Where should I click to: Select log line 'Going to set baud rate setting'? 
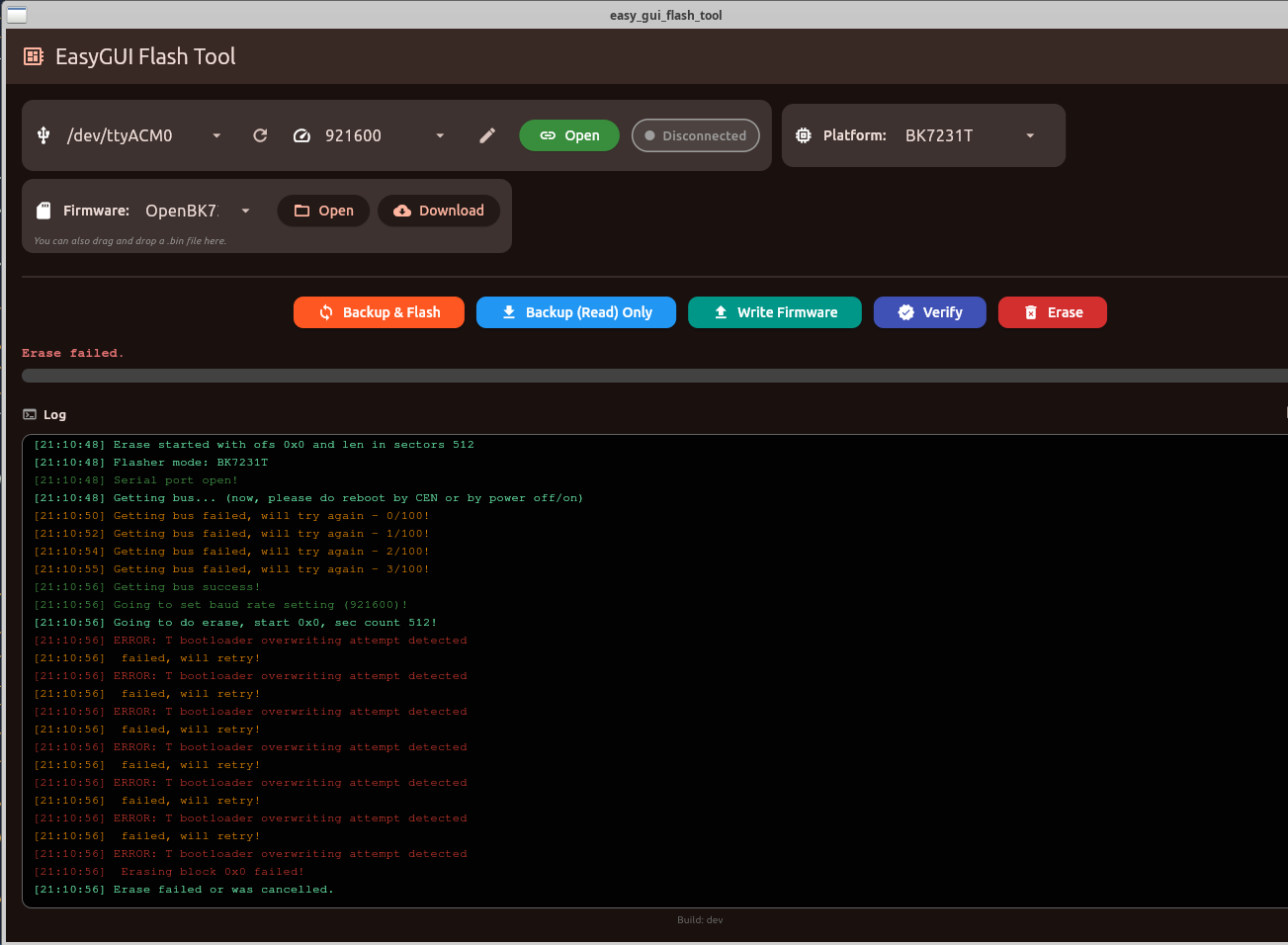(220, 605)
